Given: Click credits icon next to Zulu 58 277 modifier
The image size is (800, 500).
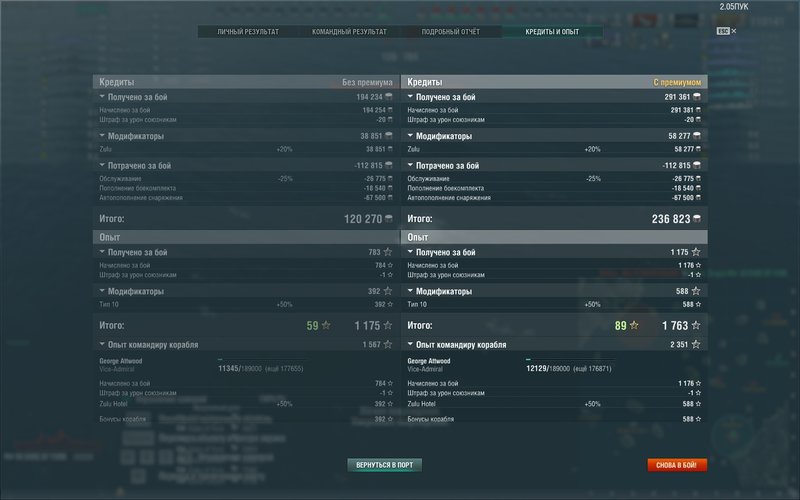Looking at the screenshot, I should tap(697, 149).
